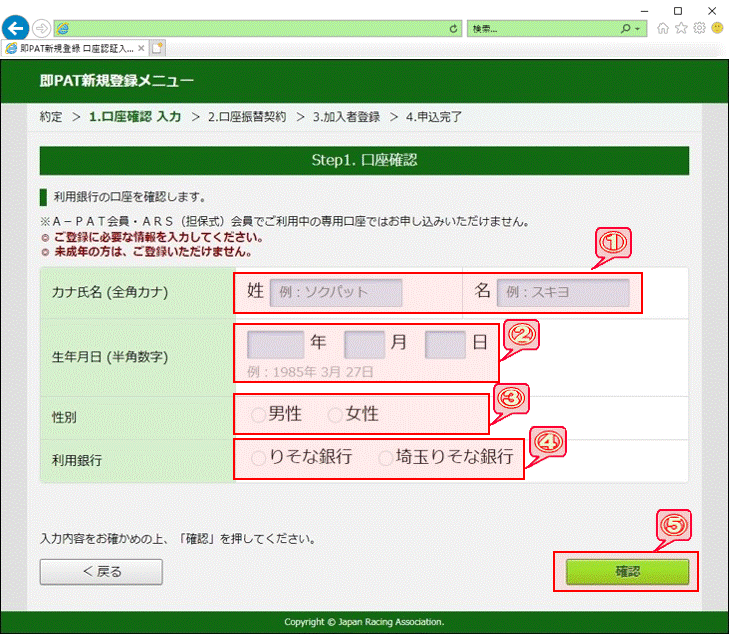Select the 即PAT新規登録 browser tab
Screen dimensions: 730x634
75,48
